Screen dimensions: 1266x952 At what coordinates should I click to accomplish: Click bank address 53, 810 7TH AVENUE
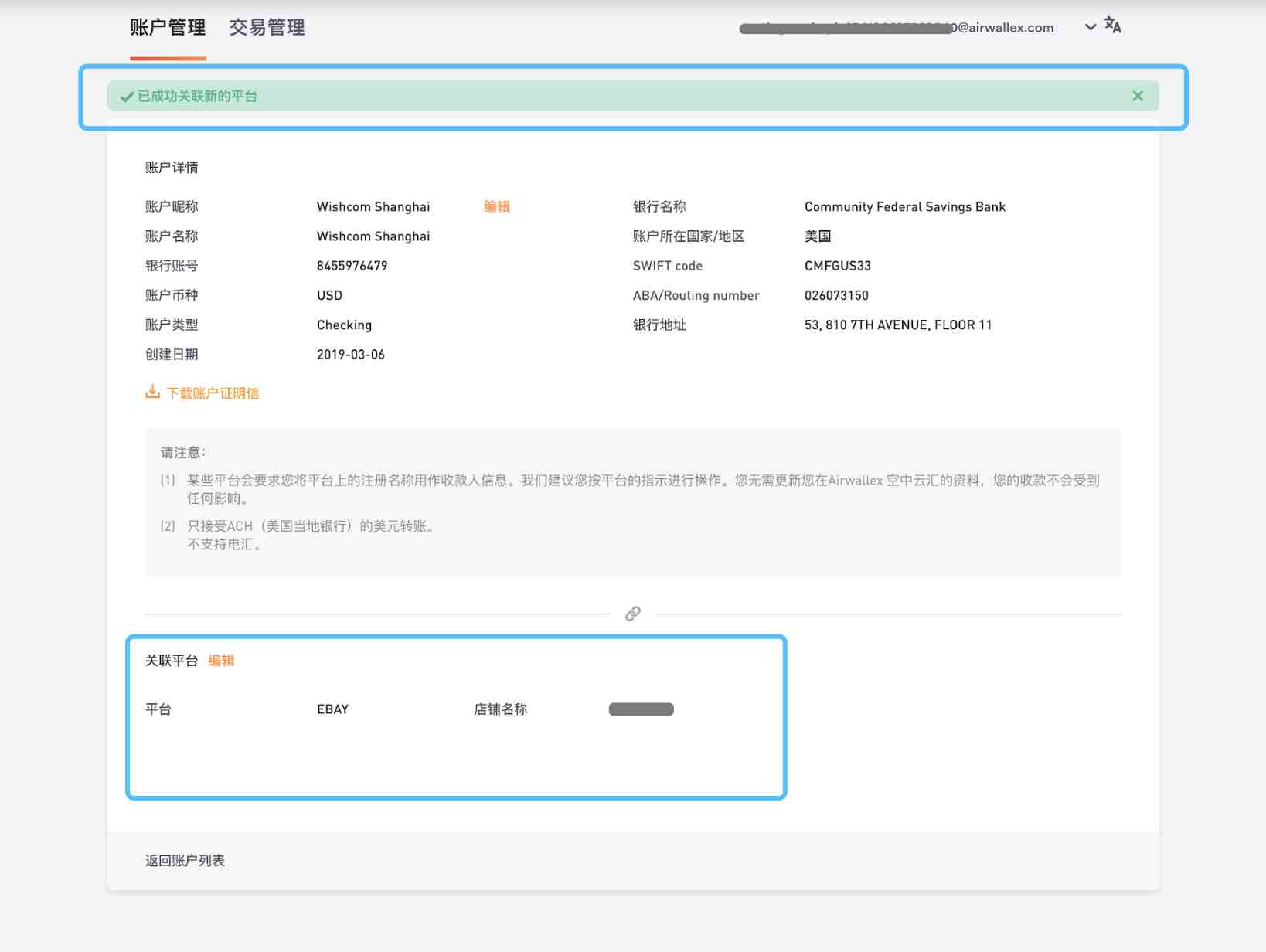click(x=898, y=325)
